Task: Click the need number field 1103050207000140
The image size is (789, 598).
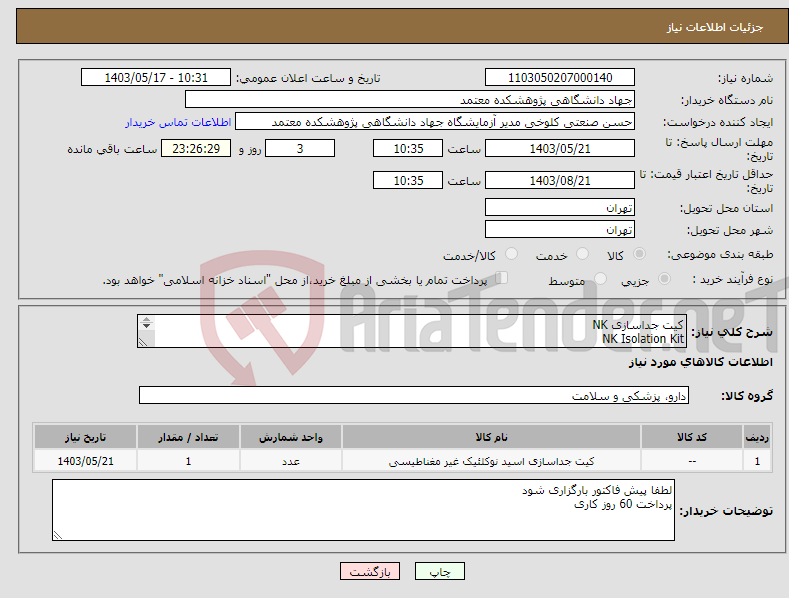Action: pos(560,78)
